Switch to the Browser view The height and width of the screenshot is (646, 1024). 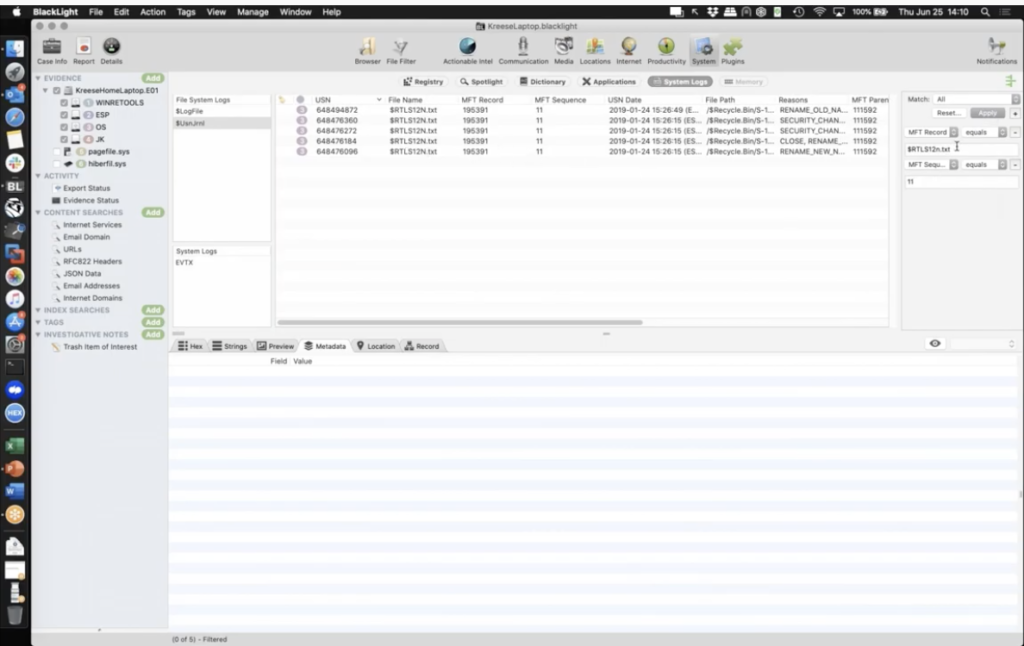click(x=367, y=51)
